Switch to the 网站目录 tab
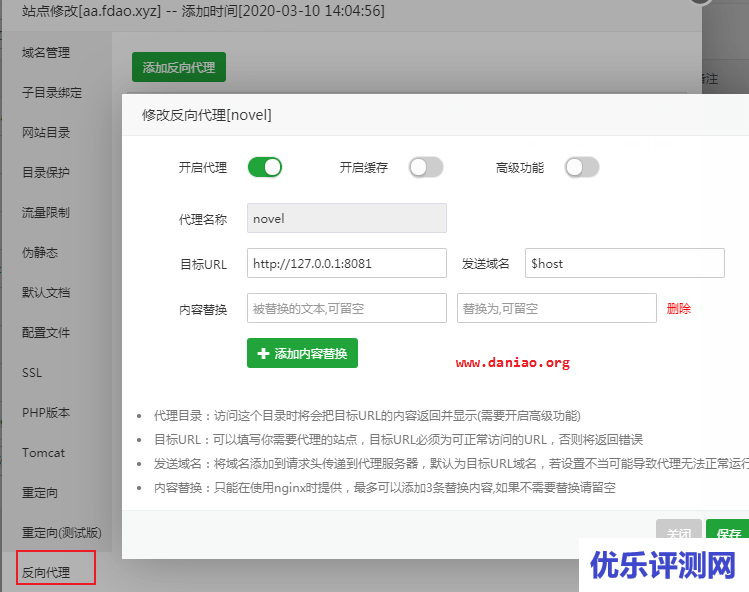Image resolution: width=749 pixels, height=592 pixels. (x=46, y=132)
